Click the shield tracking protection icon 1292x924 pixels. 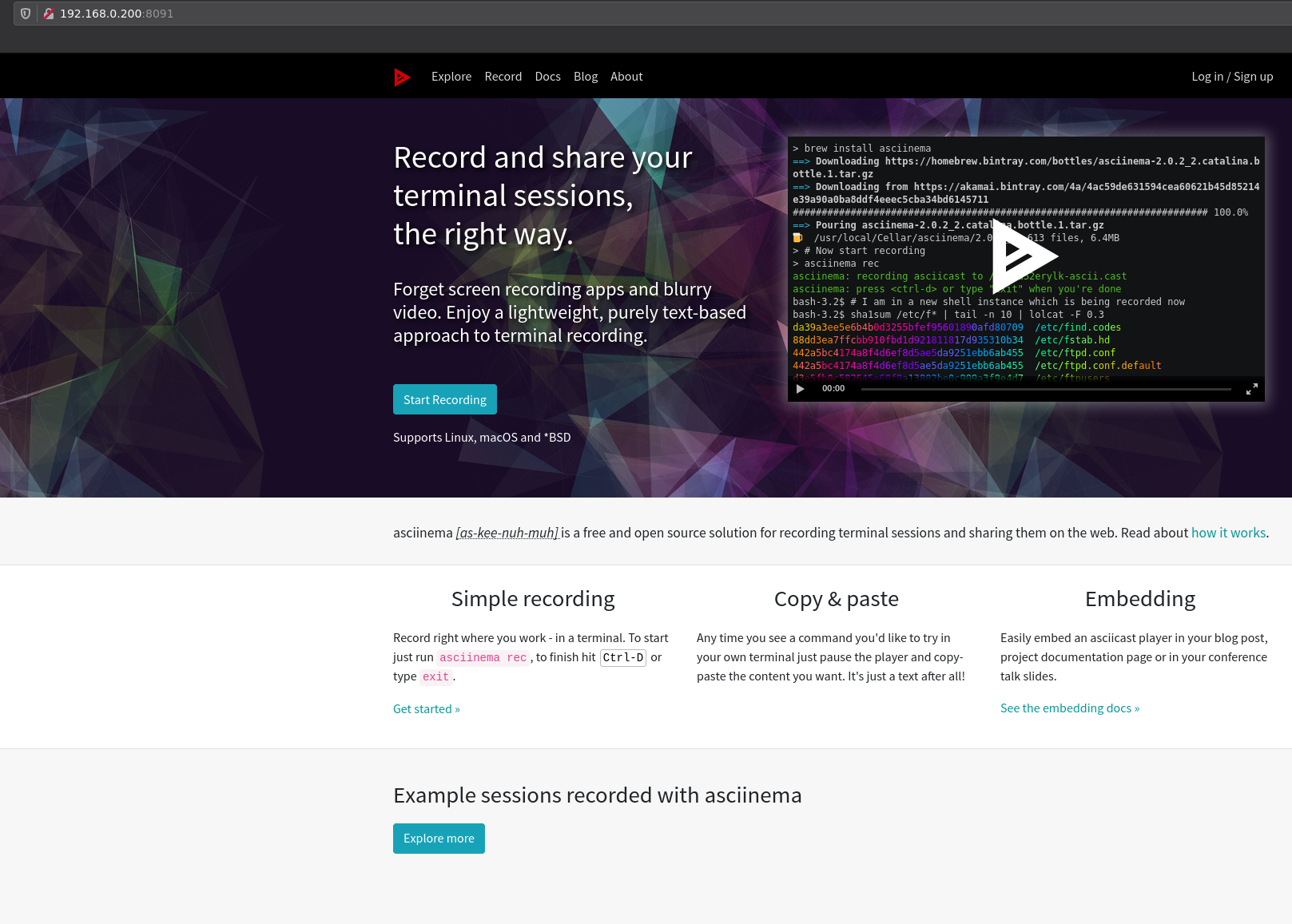tap(26, 14)
